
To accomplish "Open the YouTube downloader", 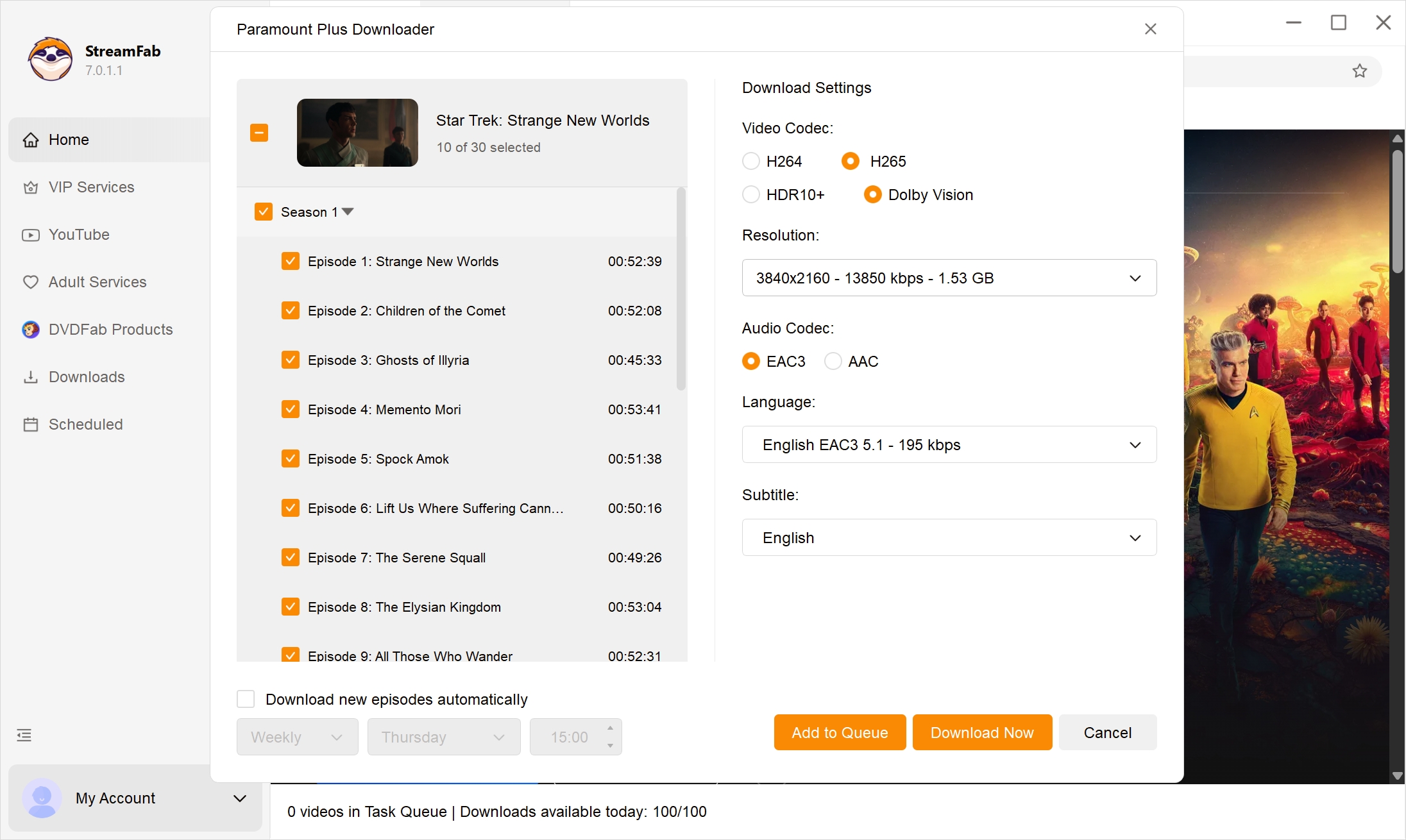I will [x=79, y=235].
